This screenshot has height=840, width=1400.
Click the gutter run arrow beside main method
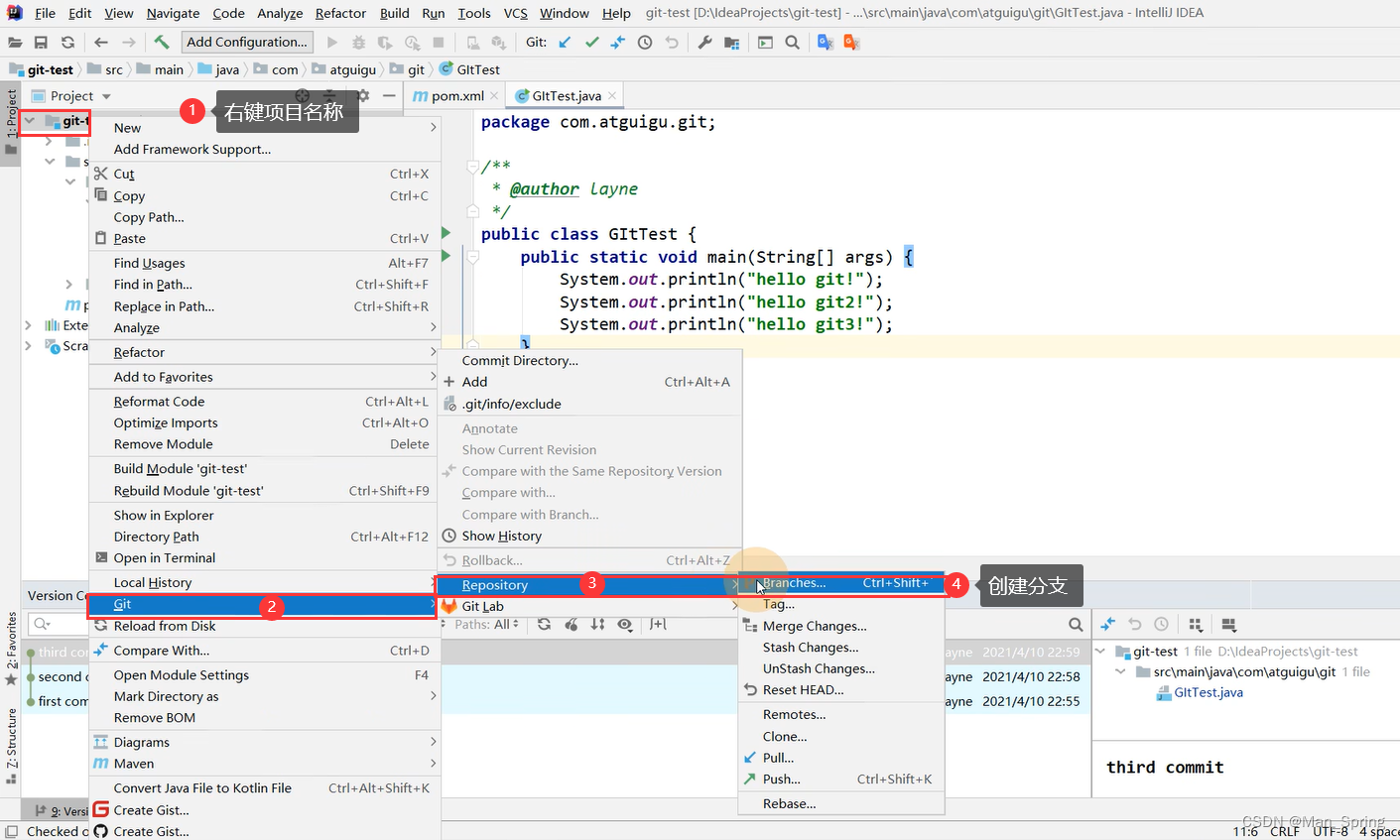(x=445, y=256)
